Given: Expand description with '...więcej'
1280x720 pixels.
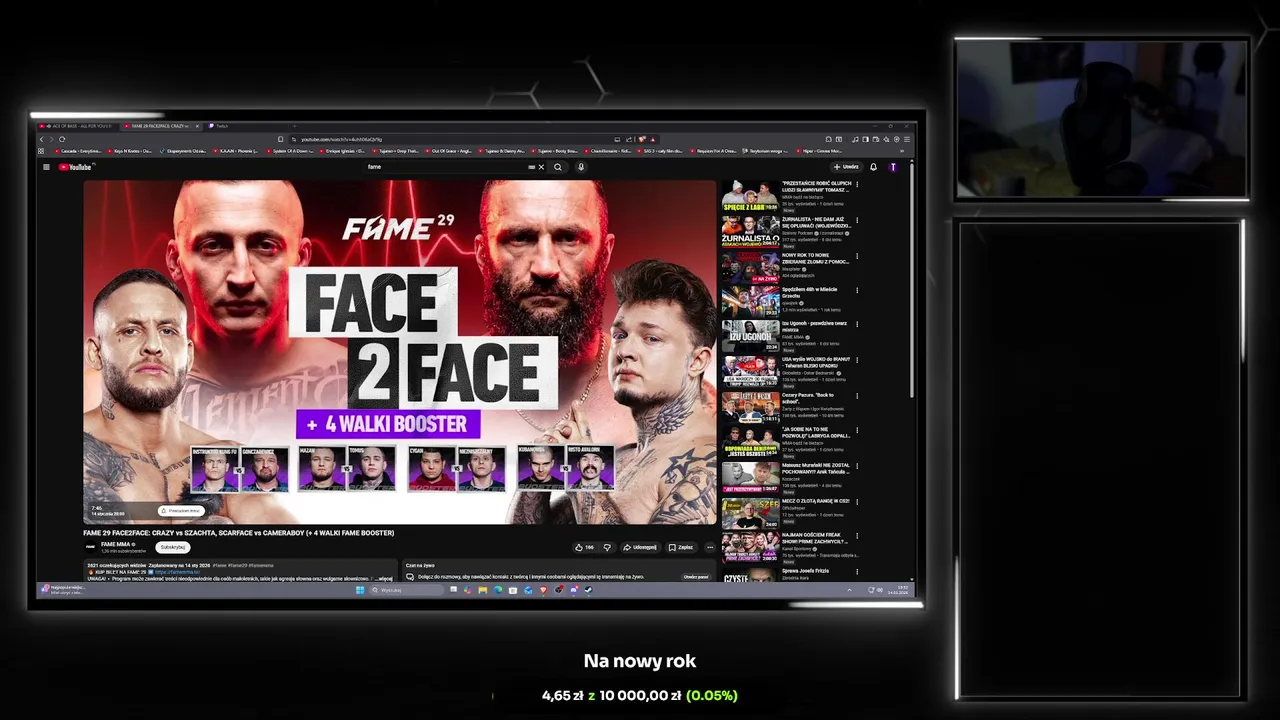Looking at the screenshot, I should coord(385,579).
